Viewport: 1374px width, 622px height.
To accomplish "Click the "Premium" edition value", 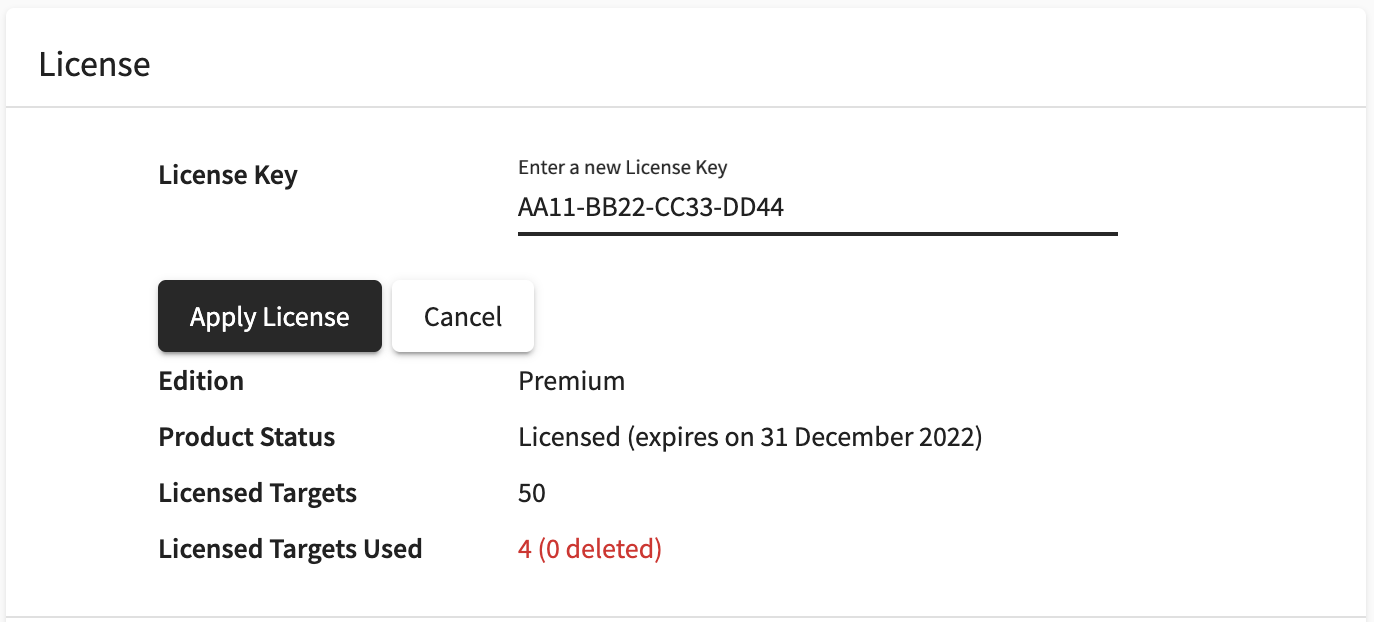I will [x=571, y=381].
